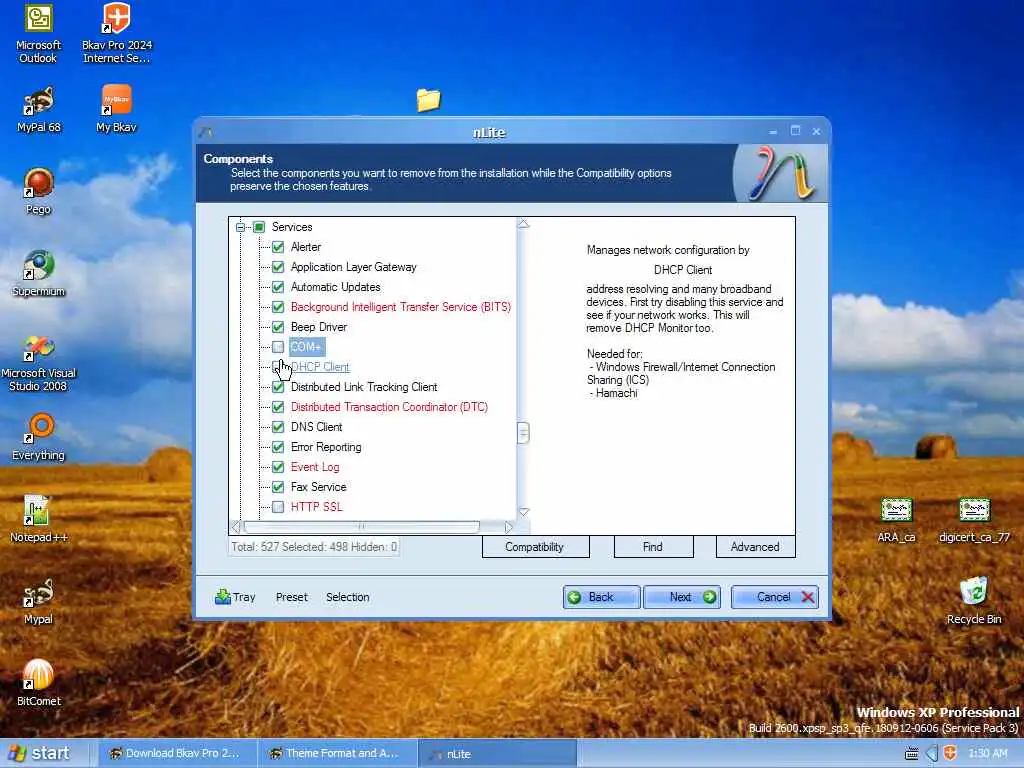Select the DHCP Client tree item

[x=320, y=367]
